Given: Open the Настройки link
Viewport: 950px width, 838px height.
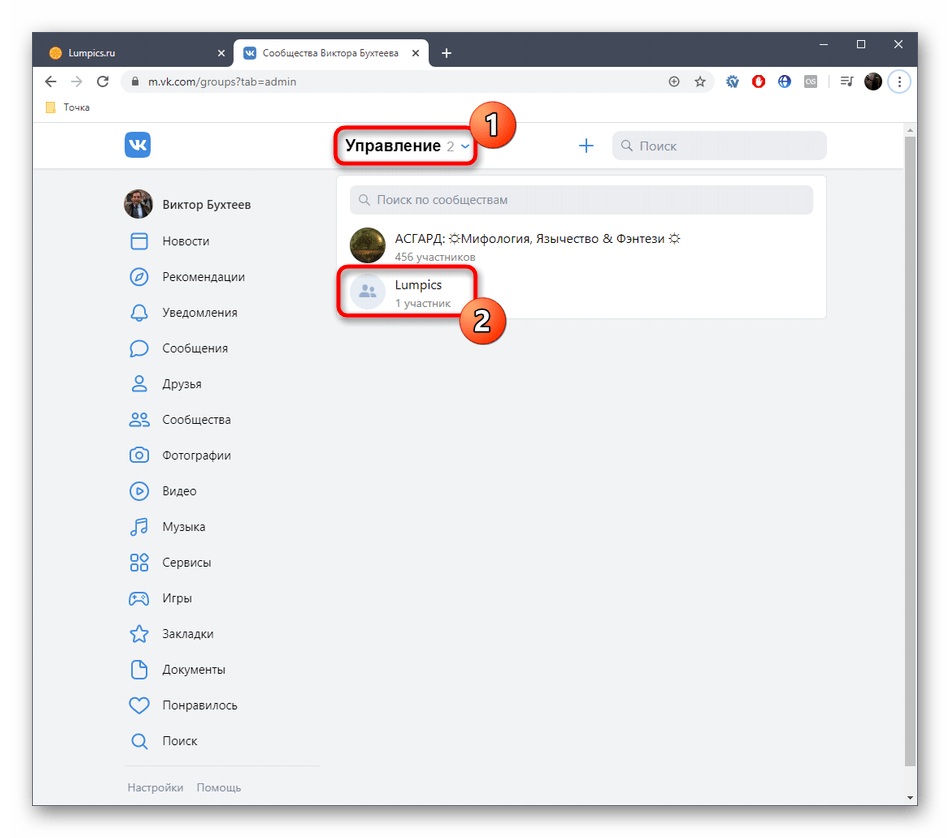Looking at the screenshot, I should click(x=155, y=787).
